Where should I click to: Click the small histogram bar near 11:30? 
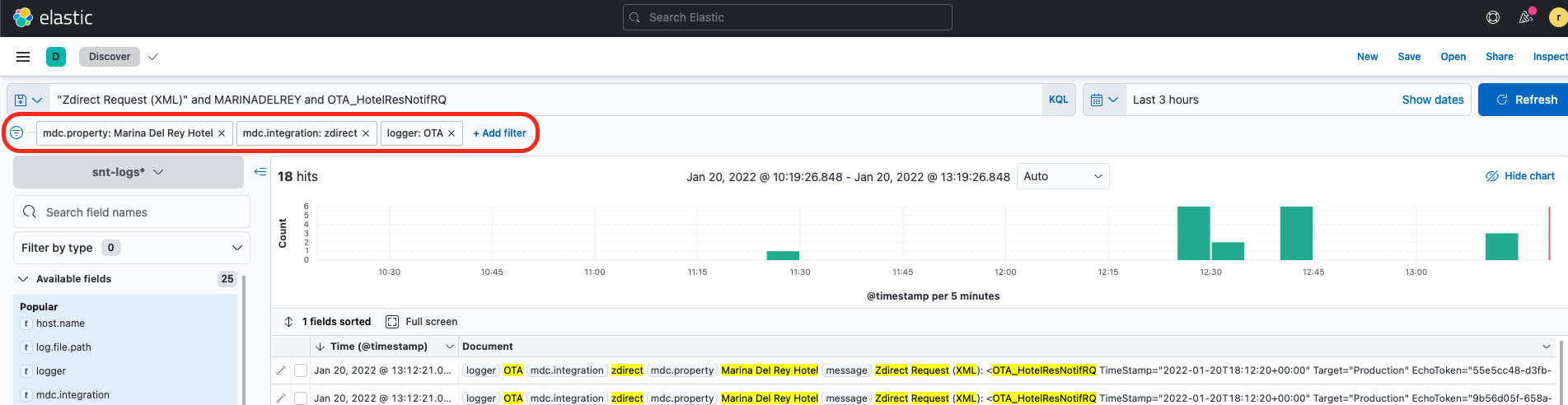[x=783, y=255]
